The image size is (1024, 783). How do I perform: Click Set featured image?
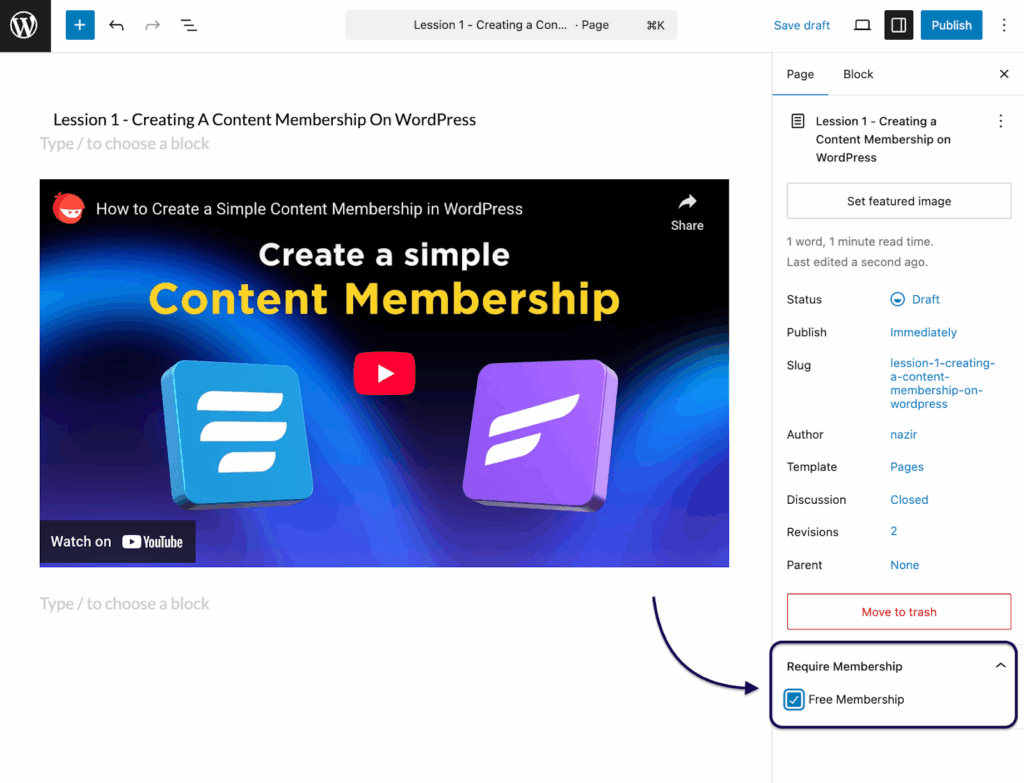pyautogui.click(x=898, y=201)
